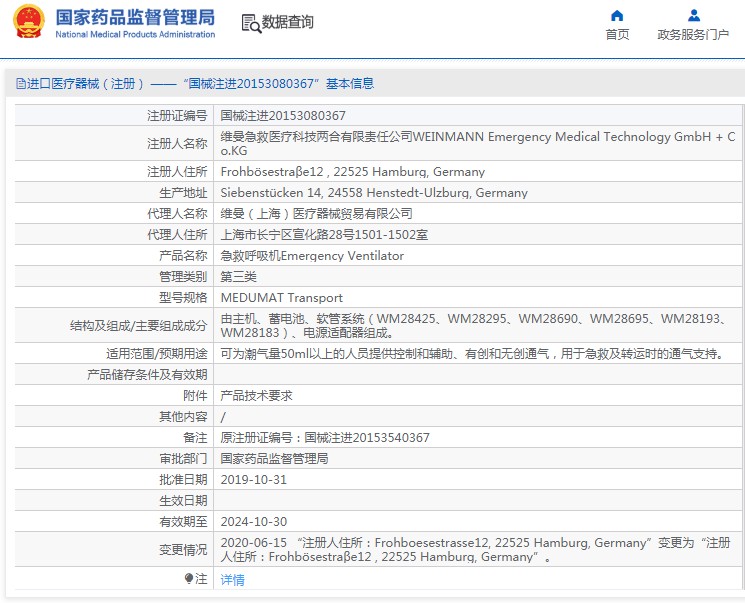Click the NMPA national emblem logo

click(29, 22)
